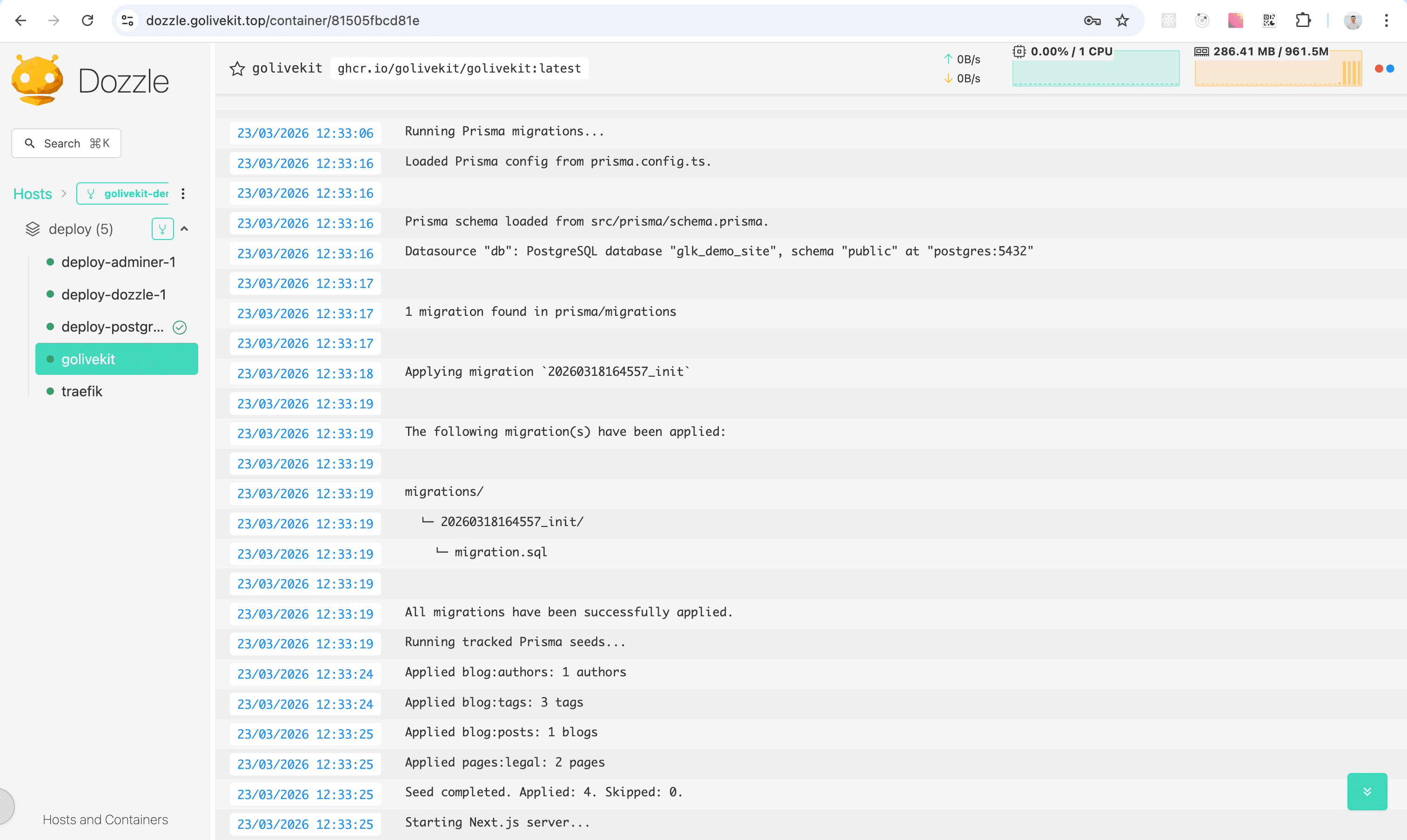The image size is (1407, 840).
Task: Open Chrome's three-dot menu
Action: (x=1386, y=21)
